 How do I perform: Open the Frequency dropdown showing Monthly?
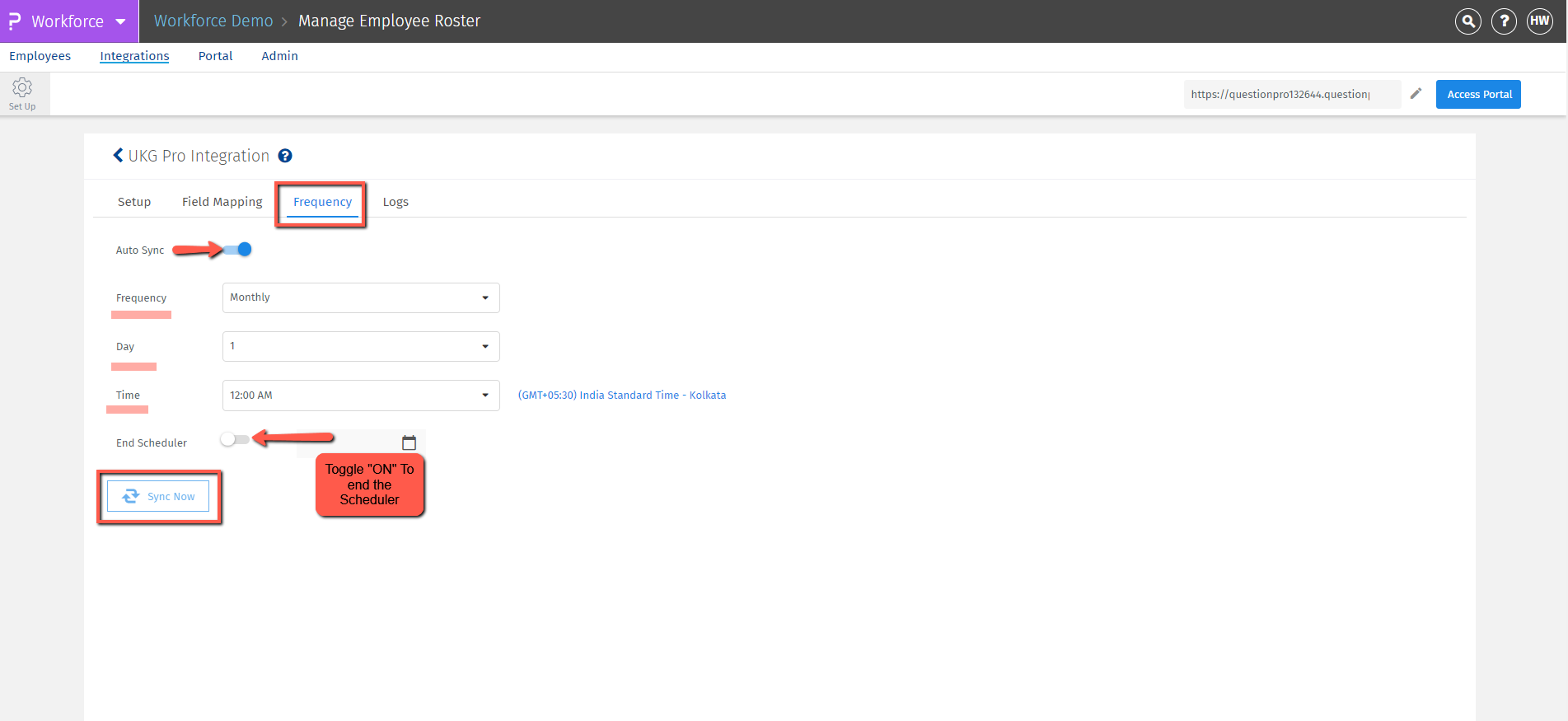point(361,297)
